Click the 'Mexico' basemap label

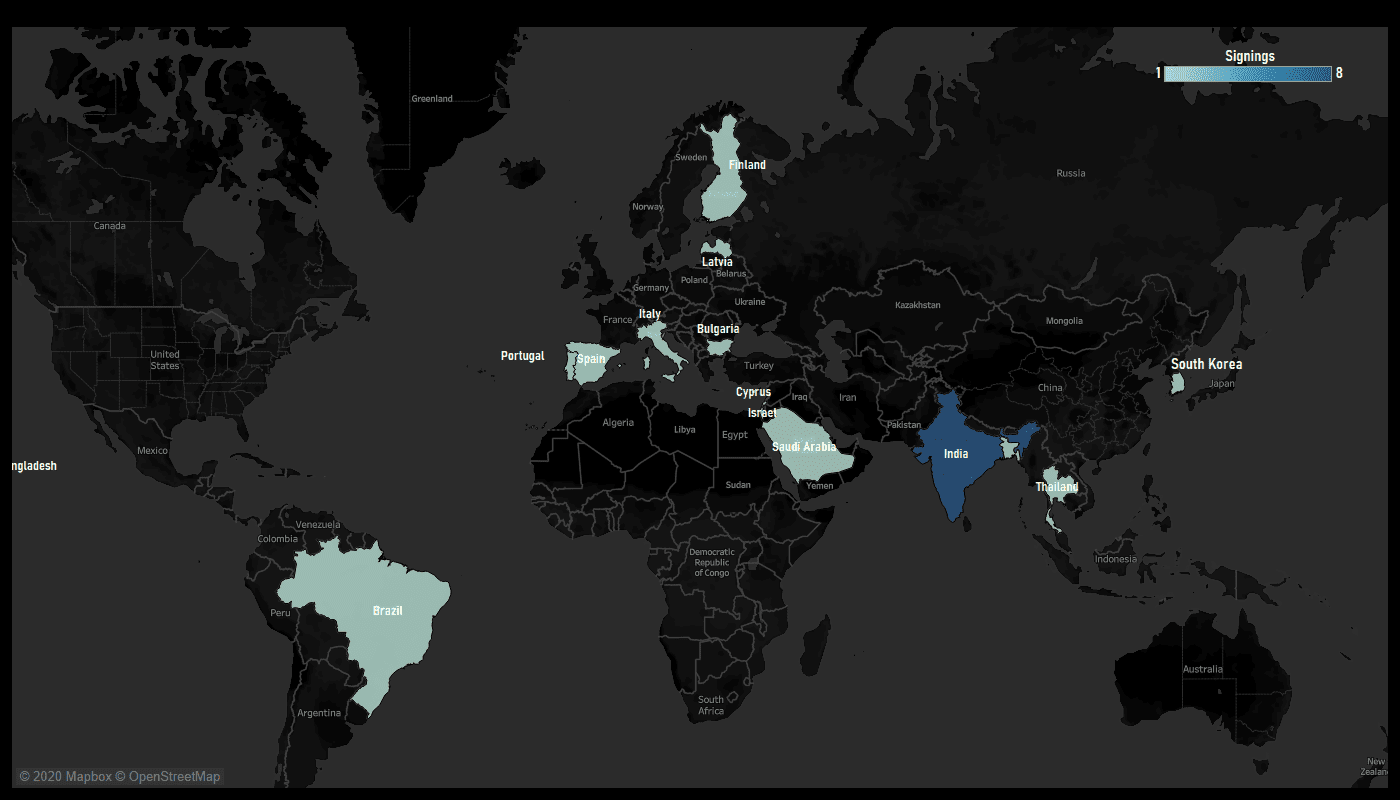pyautogui.click(x=152, y=450)
